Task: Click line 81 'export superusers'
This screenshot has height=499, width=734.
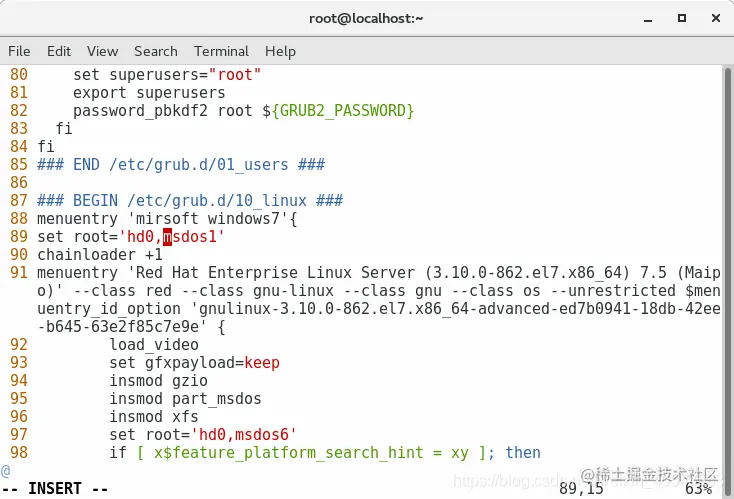Action: 149,93
